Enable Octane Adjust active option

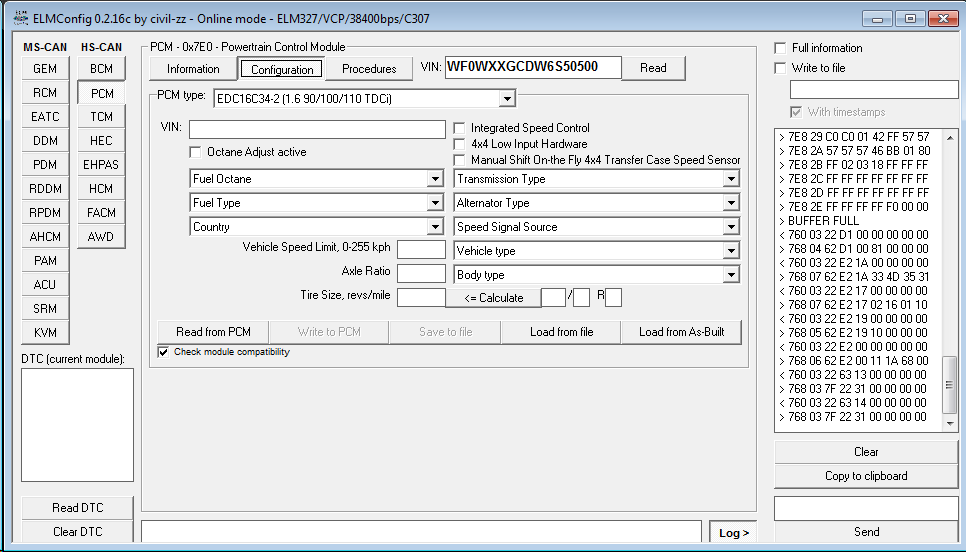click(x=196, y=152)
